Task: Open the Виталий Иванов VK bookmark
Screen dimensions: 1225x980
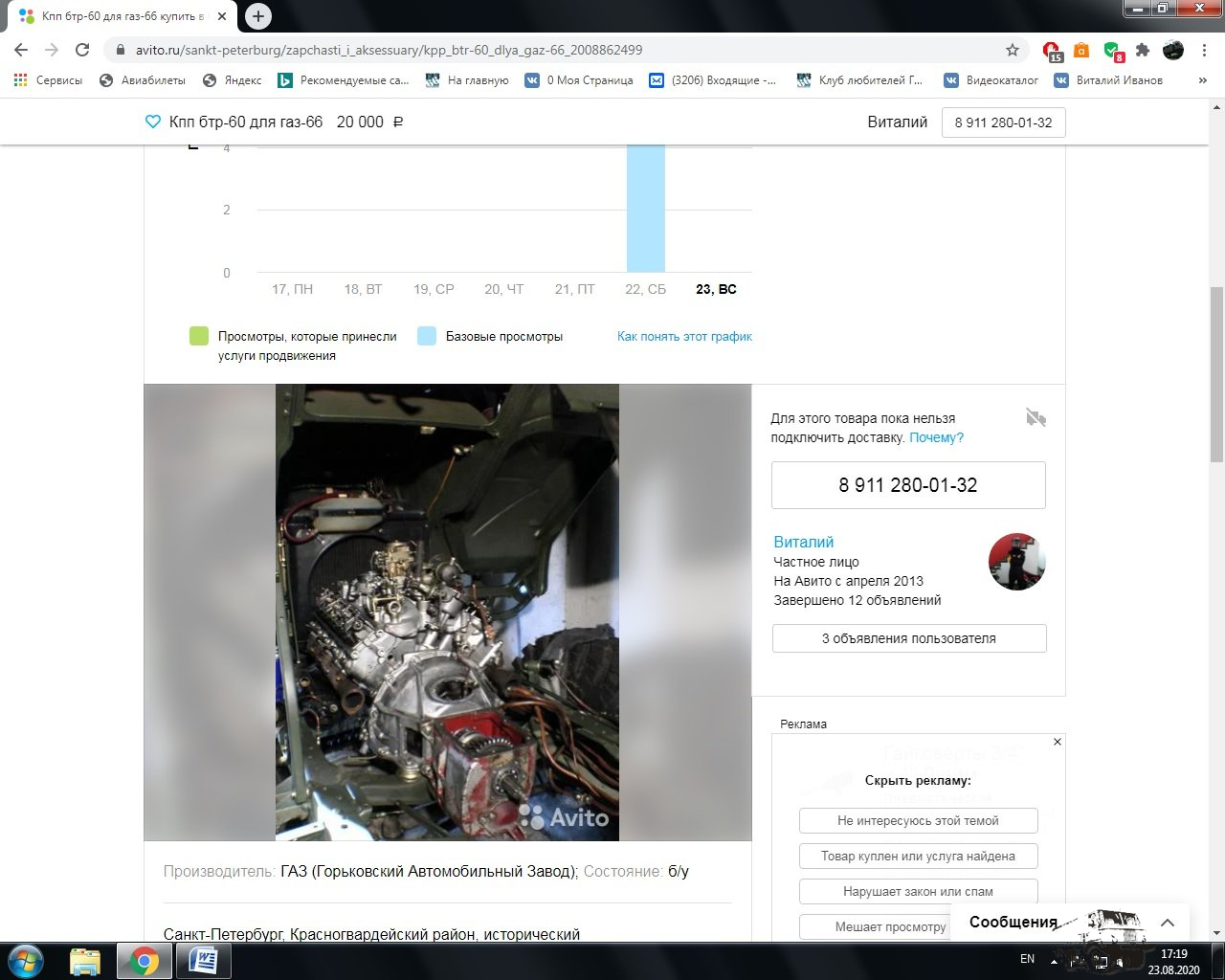Action: (1108, 80)
